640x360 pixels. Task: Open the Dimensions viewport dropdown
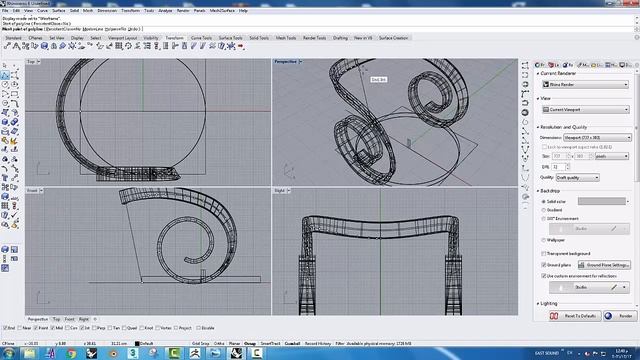[598, 138]
